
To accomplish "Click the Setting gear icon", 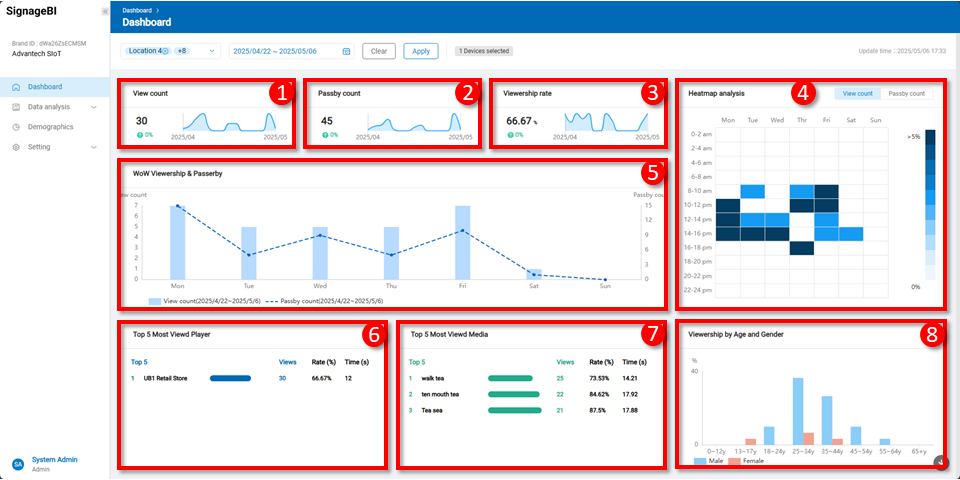I will [x=16, y=147].
